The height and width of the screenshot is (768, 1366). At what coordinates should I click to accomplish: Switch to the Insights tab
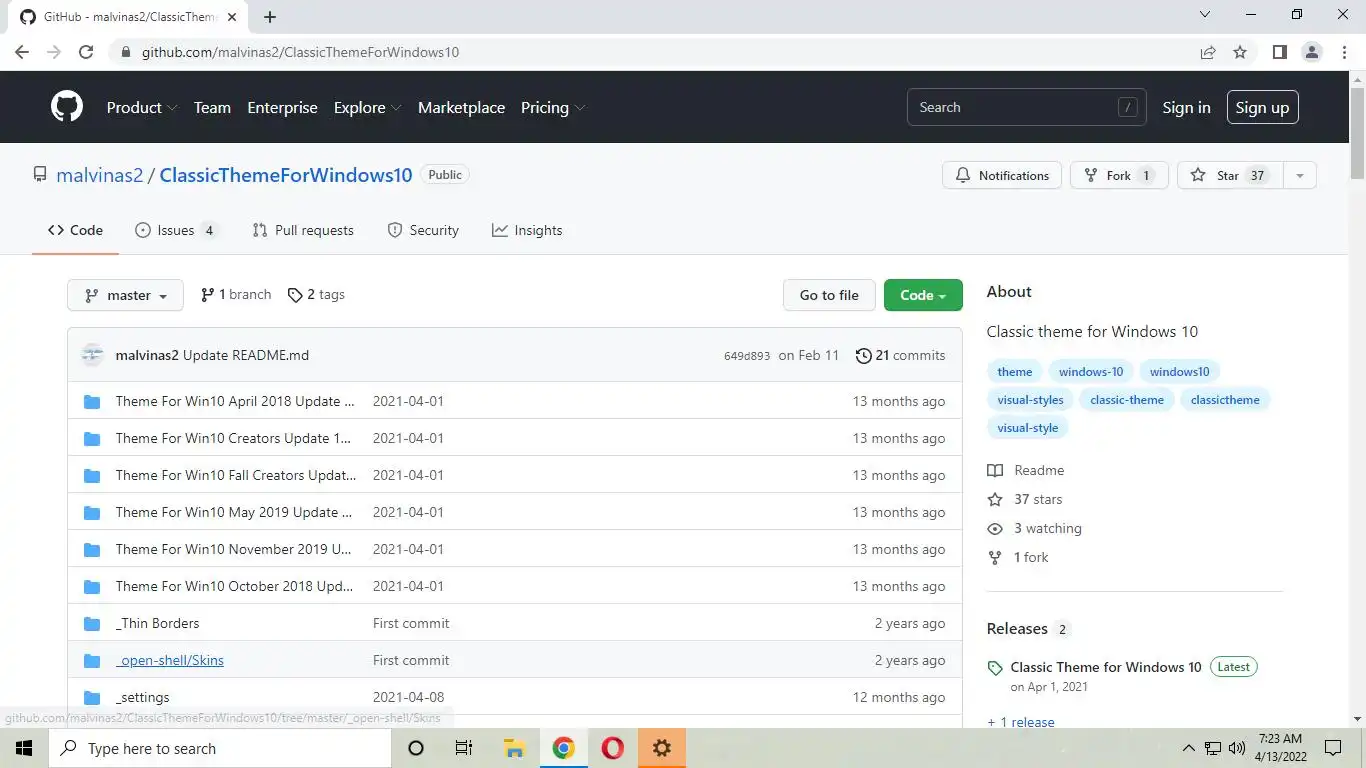tap(527, 230)
